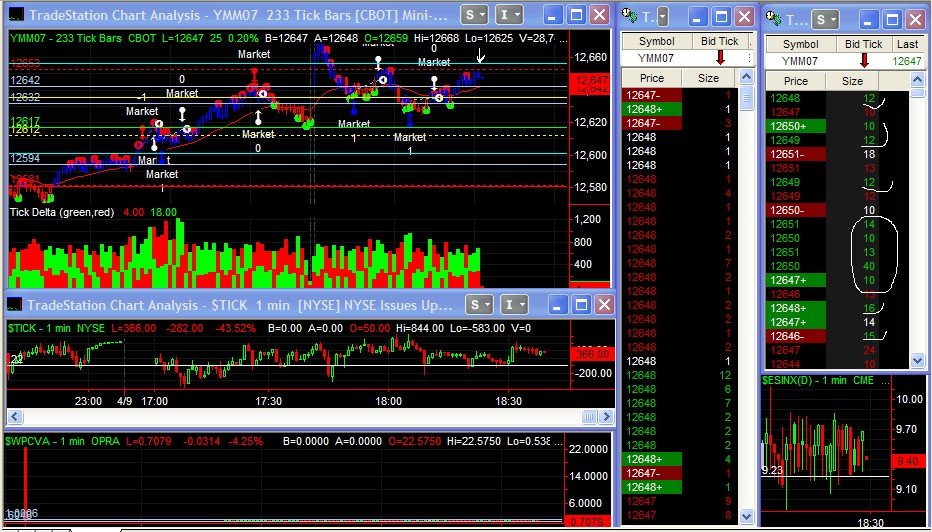This screenshot has width=932, height=532.
Task: Open the I dropdown in the $TICK chart title bar
Action: coord(515,305)
